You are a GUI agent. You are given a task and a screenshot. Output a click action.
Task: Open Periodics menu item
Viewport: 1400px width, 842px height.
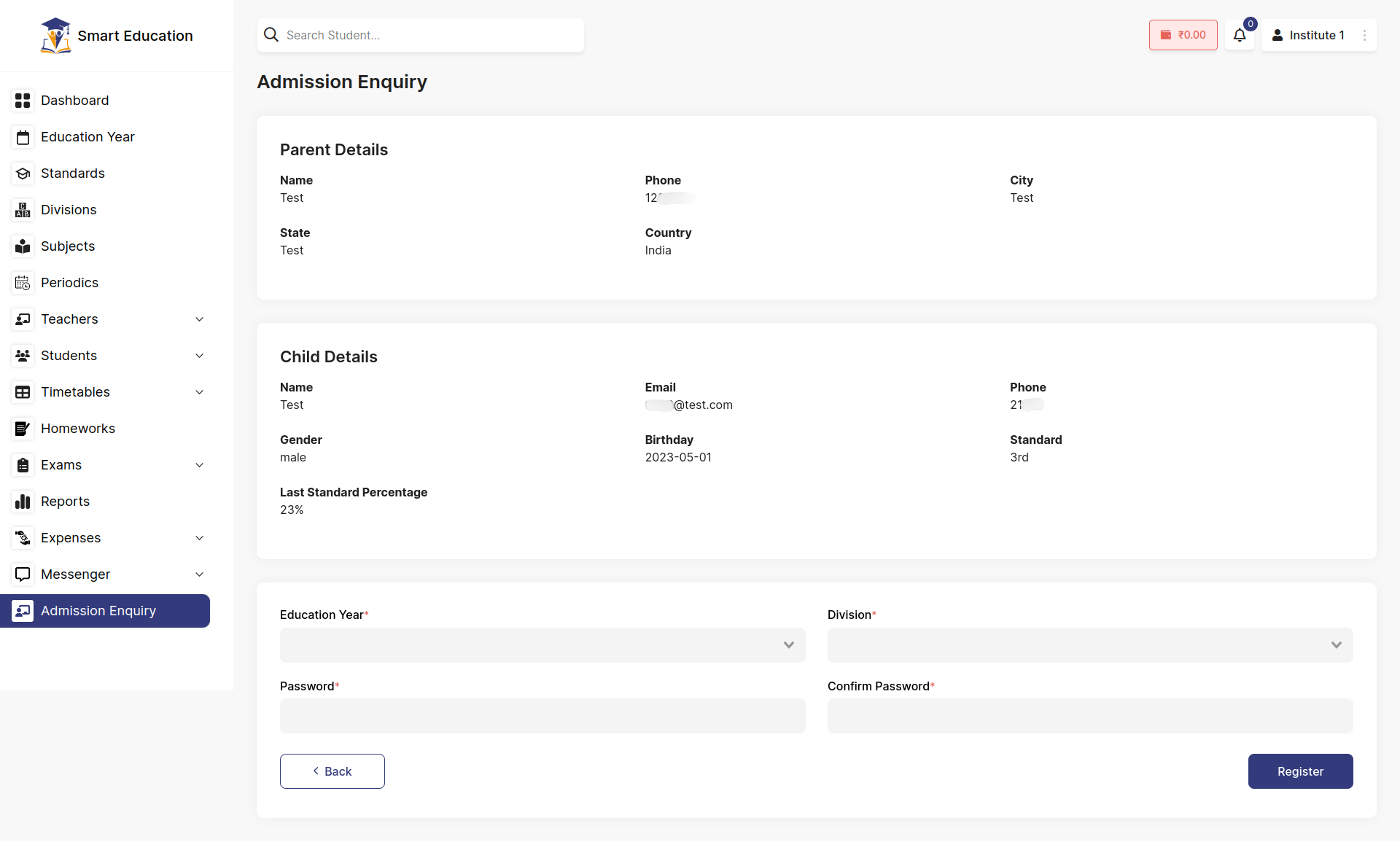click(105, 283)
